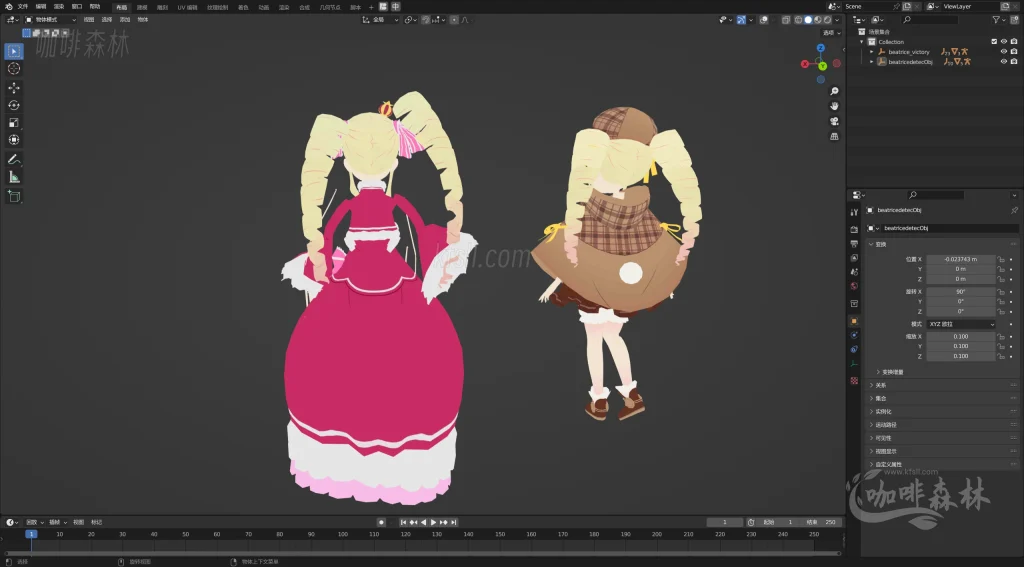Open the Output properties tab
This screenshot has width=1024, height=567.
(854, 244)
